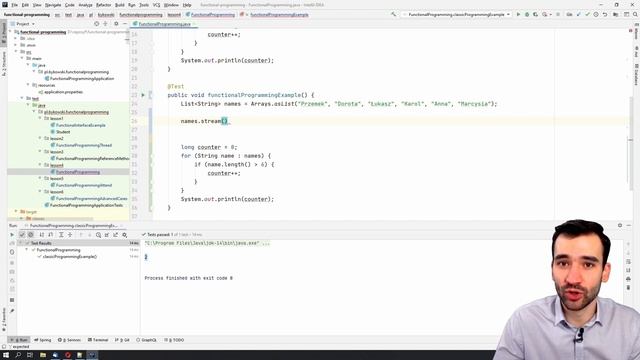Run with coverage from the top toolbar

[536, 14]
